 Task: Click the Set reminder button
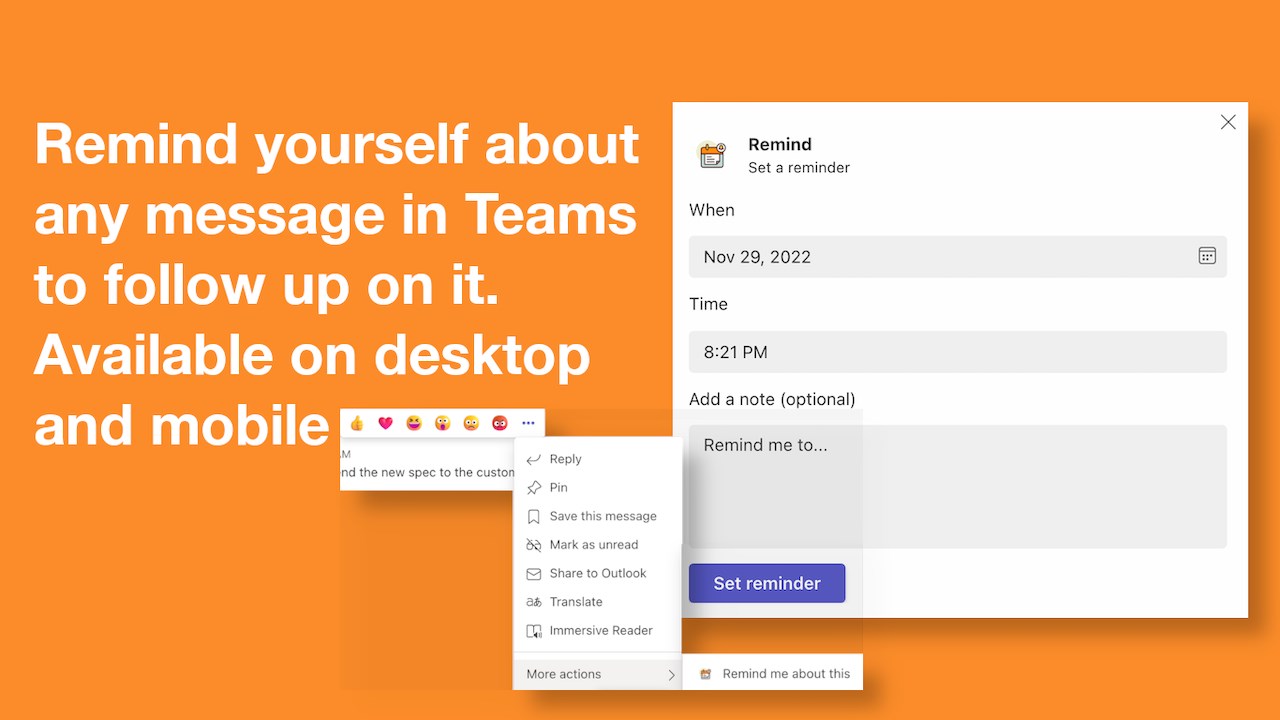click(x=767, y=583)
